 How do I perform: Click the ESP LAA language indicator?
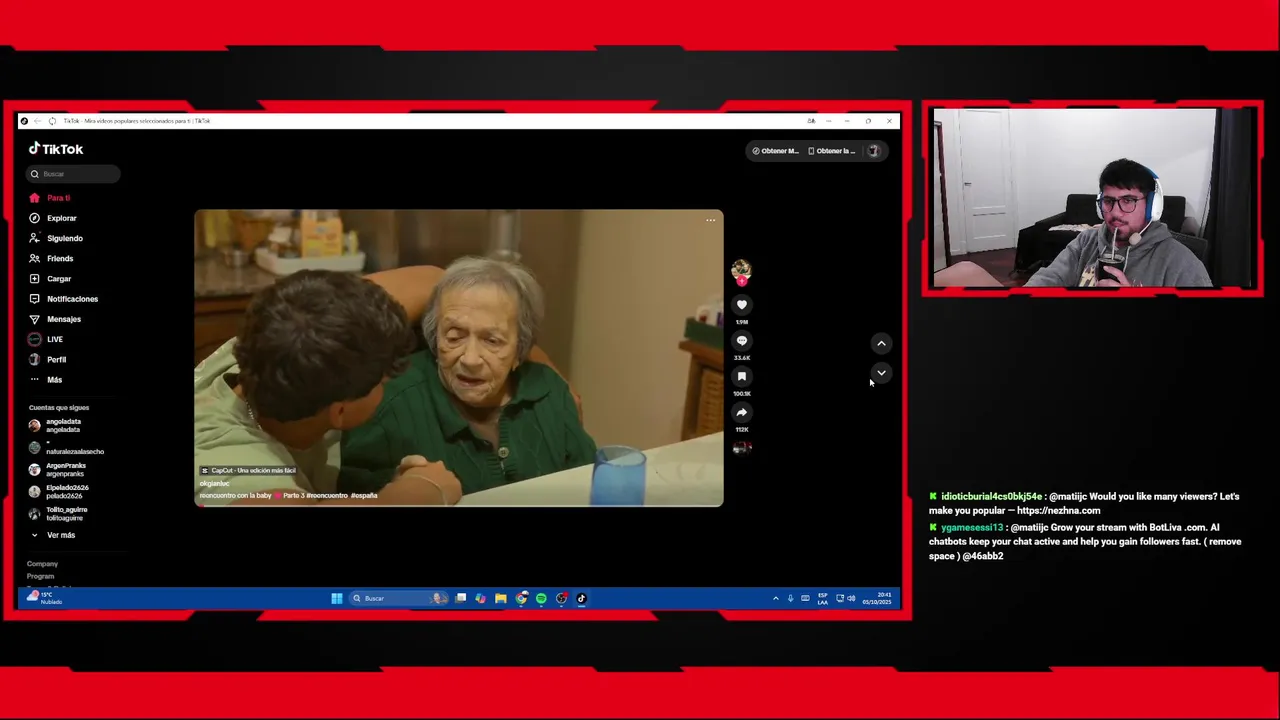823,599
